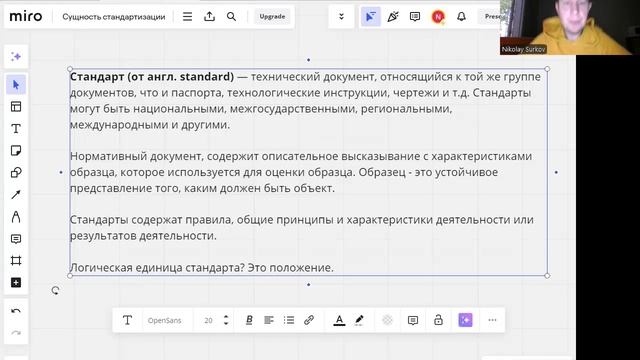Viewport: 640px width, 360px height.
Task: Open Miro AI purple sparkle button
Action: point(465,320)
